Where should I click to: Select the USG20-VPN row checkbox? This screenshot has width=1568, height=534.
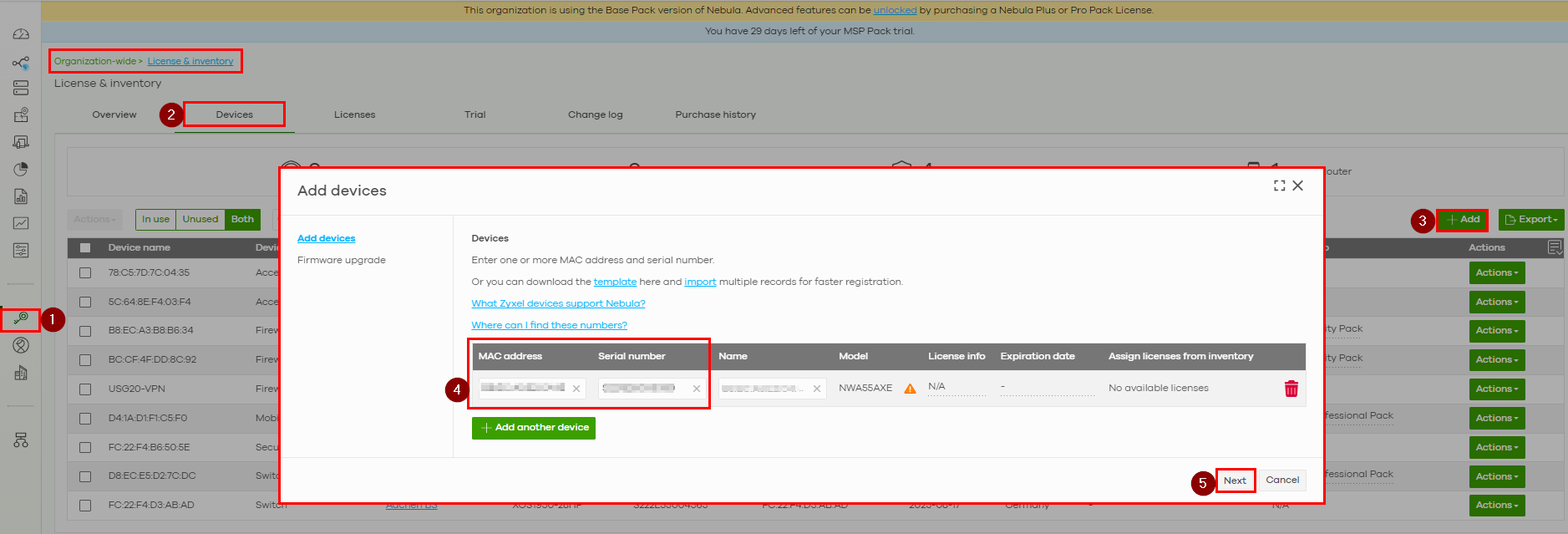pyautogui.click(x=85, y=389)
